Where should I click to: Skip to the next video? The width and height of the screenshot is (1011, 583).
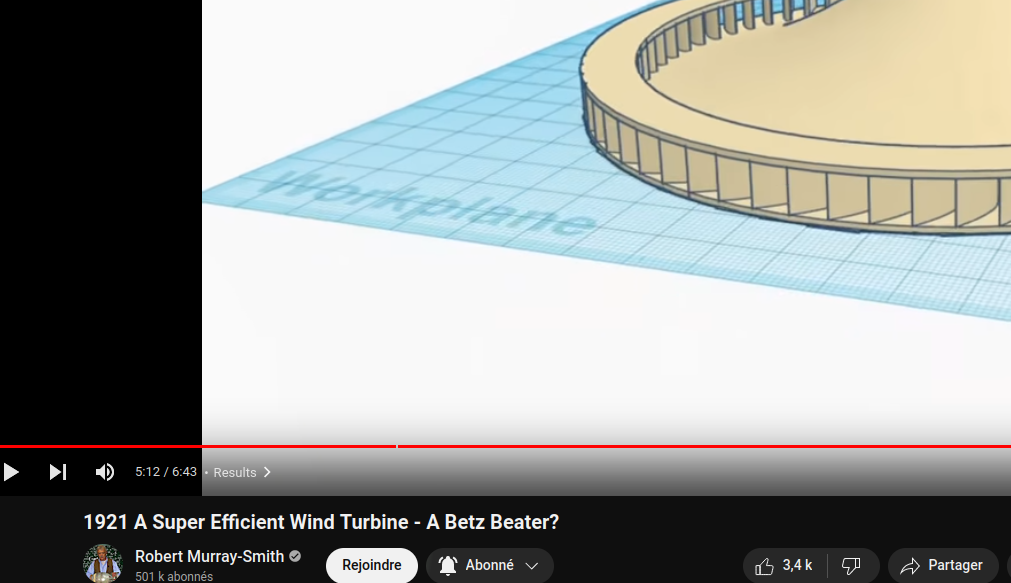pyautogui.click(x=58, y=472)
